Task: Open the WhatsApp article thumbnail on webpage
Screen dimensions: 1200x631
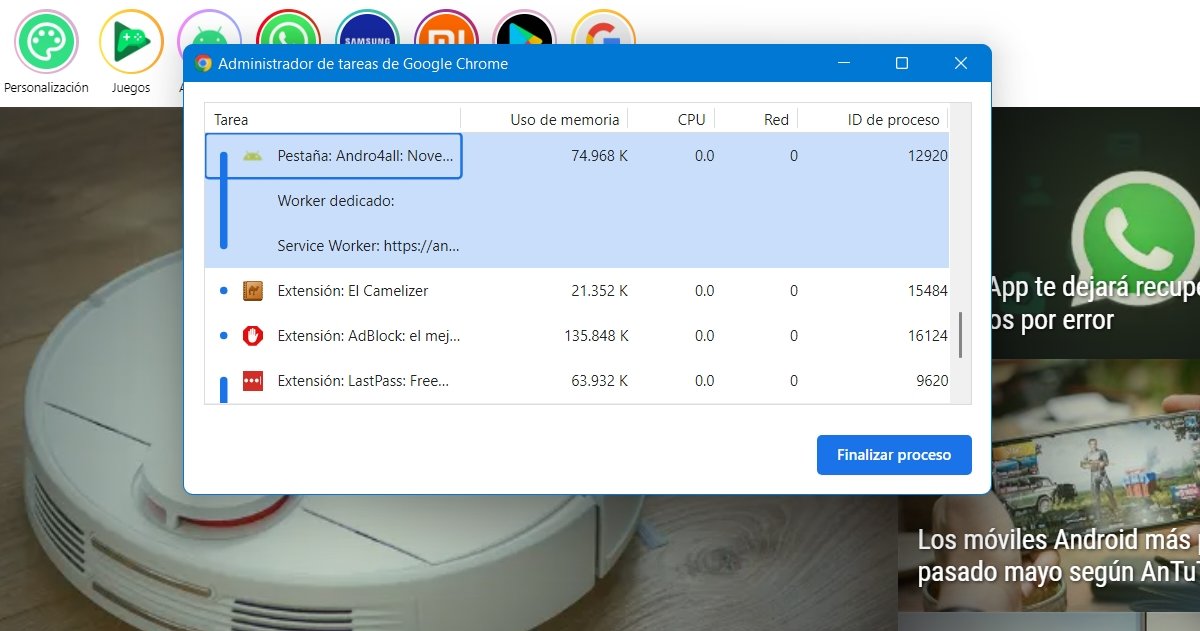Action: click(1096, 232)
